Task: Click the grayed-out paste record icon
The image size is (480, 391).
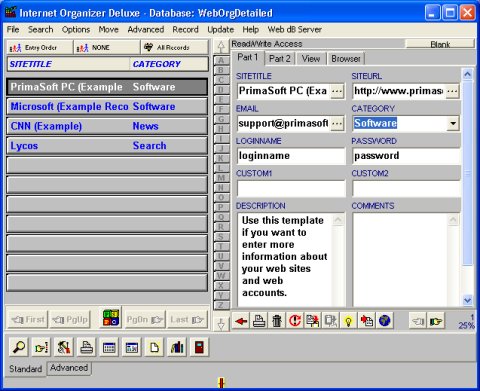Action: [x=331, y=321]
